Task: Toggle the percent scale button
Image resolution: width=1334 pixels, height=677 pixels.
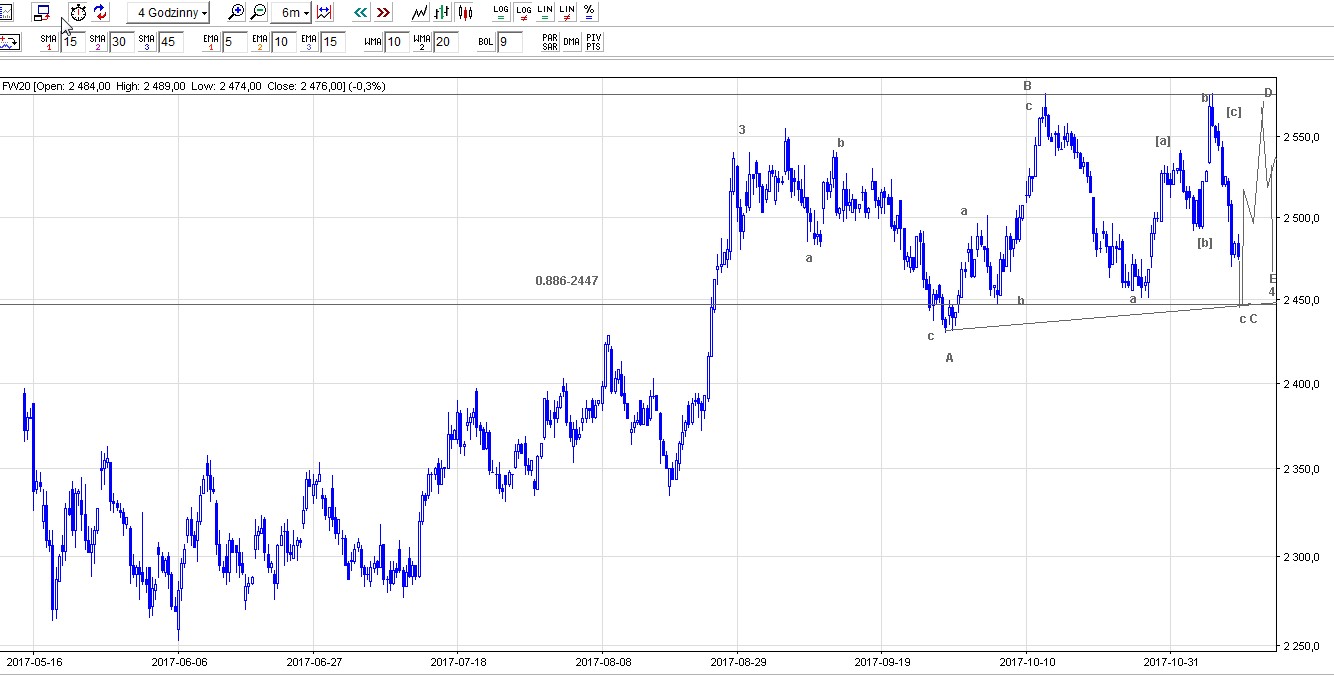Action: [589, 13]
